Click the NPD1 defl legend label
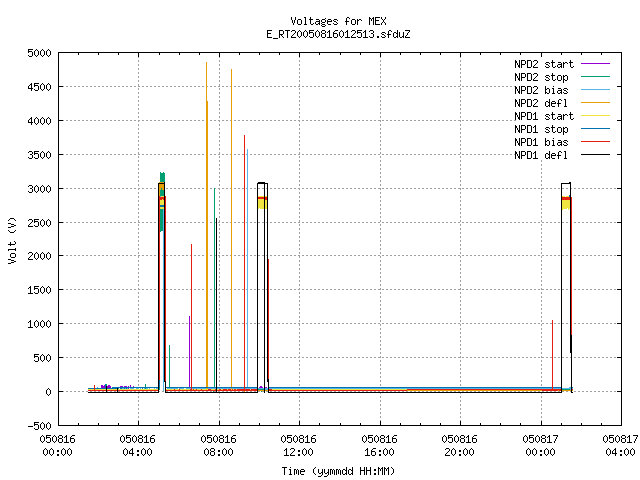The image size is (640, 480). pos(541,156)
